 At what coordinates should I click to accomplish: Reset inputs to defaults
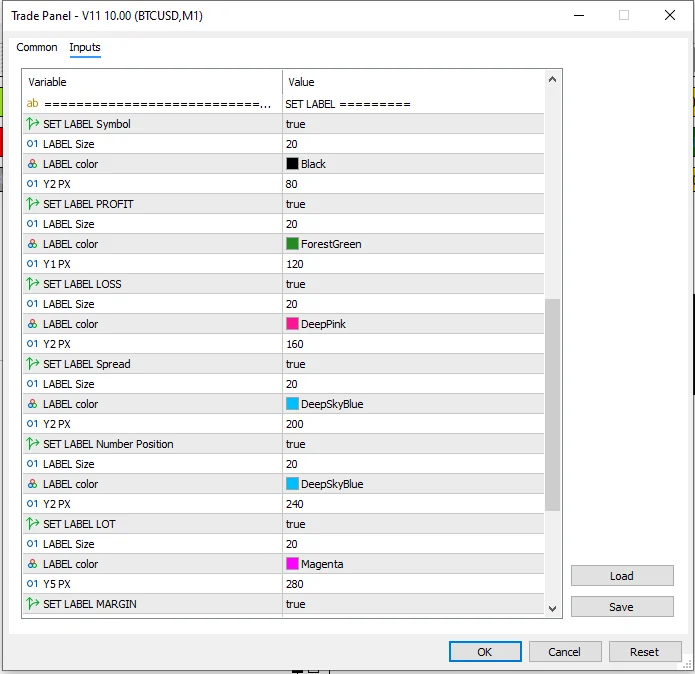click(644, 651)
